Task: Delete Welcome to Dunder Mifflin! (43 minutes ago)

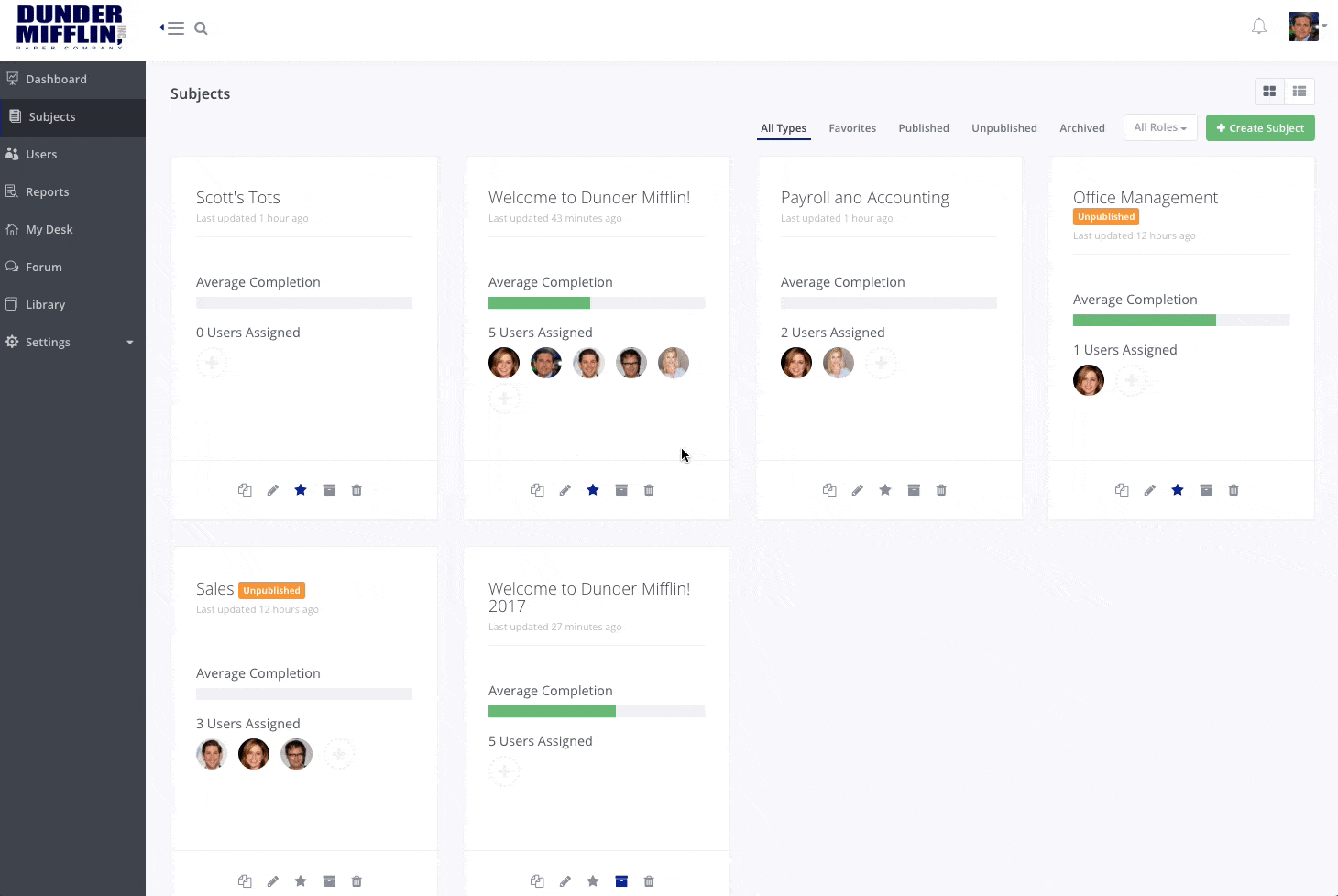Action: pos(649,490)
